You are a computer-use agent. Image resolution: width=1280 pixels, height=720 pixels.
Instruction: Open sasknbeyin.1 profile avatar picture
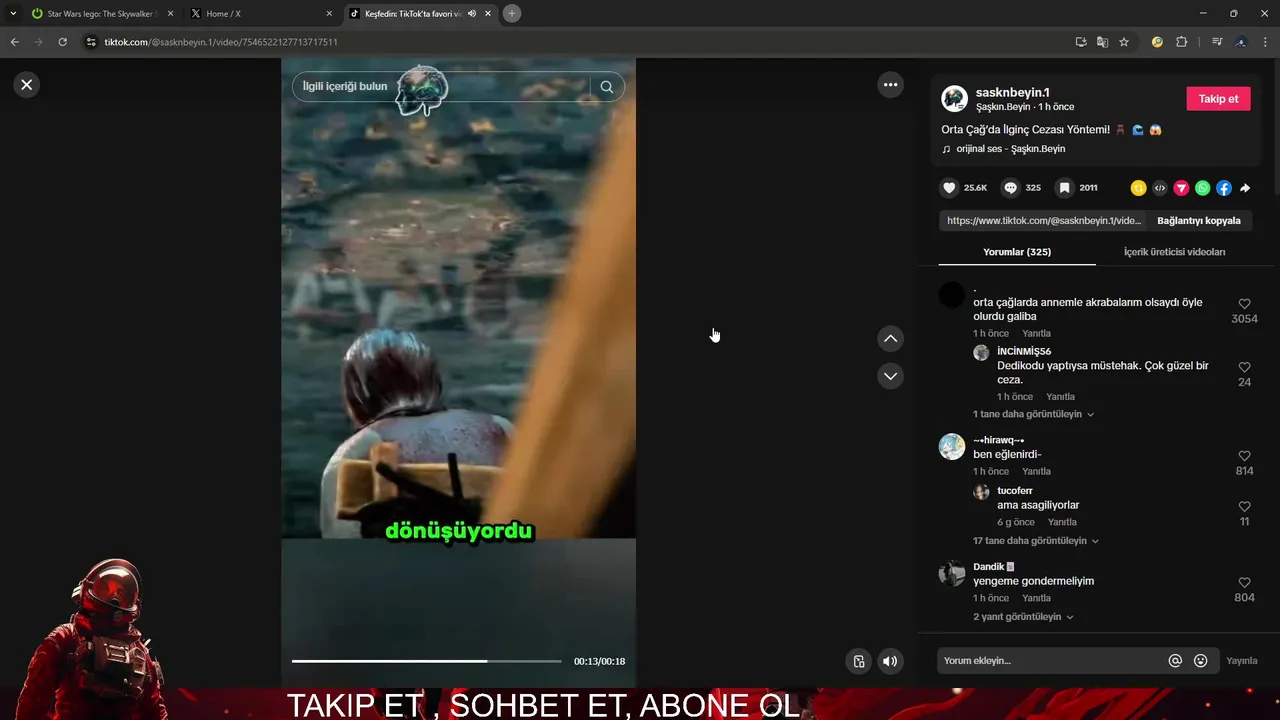click(954, 99)
